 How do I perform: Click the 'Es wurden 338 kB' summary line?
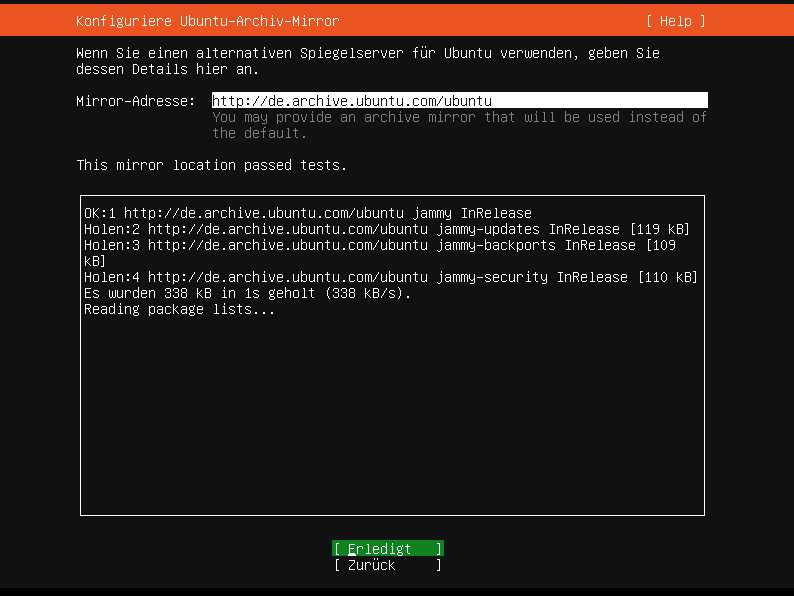pos(248,293)
